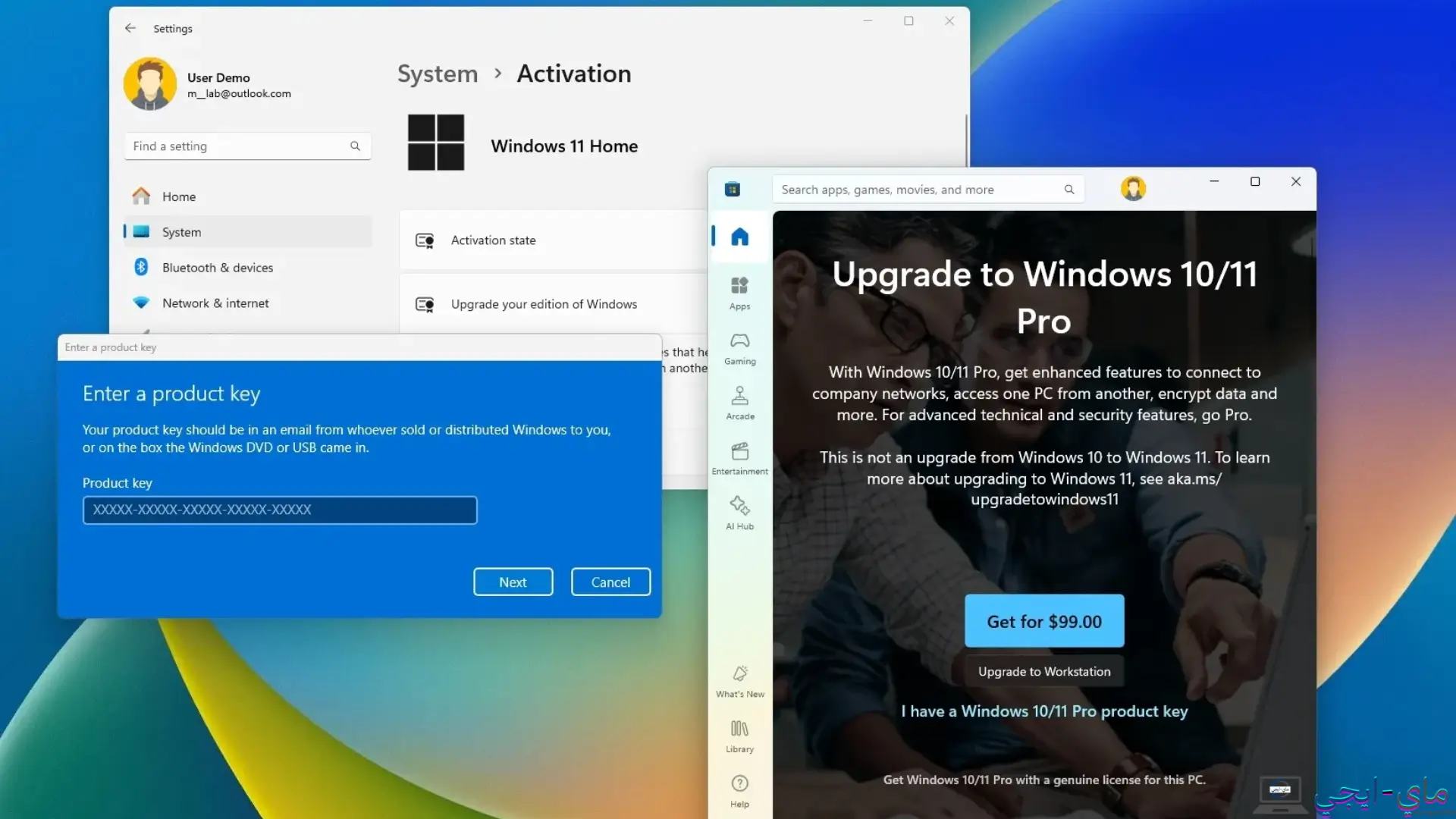This screenshot has width=1456, height=819.
Task: Click the System breadcrumb link
Action: [x=438, y=74]
